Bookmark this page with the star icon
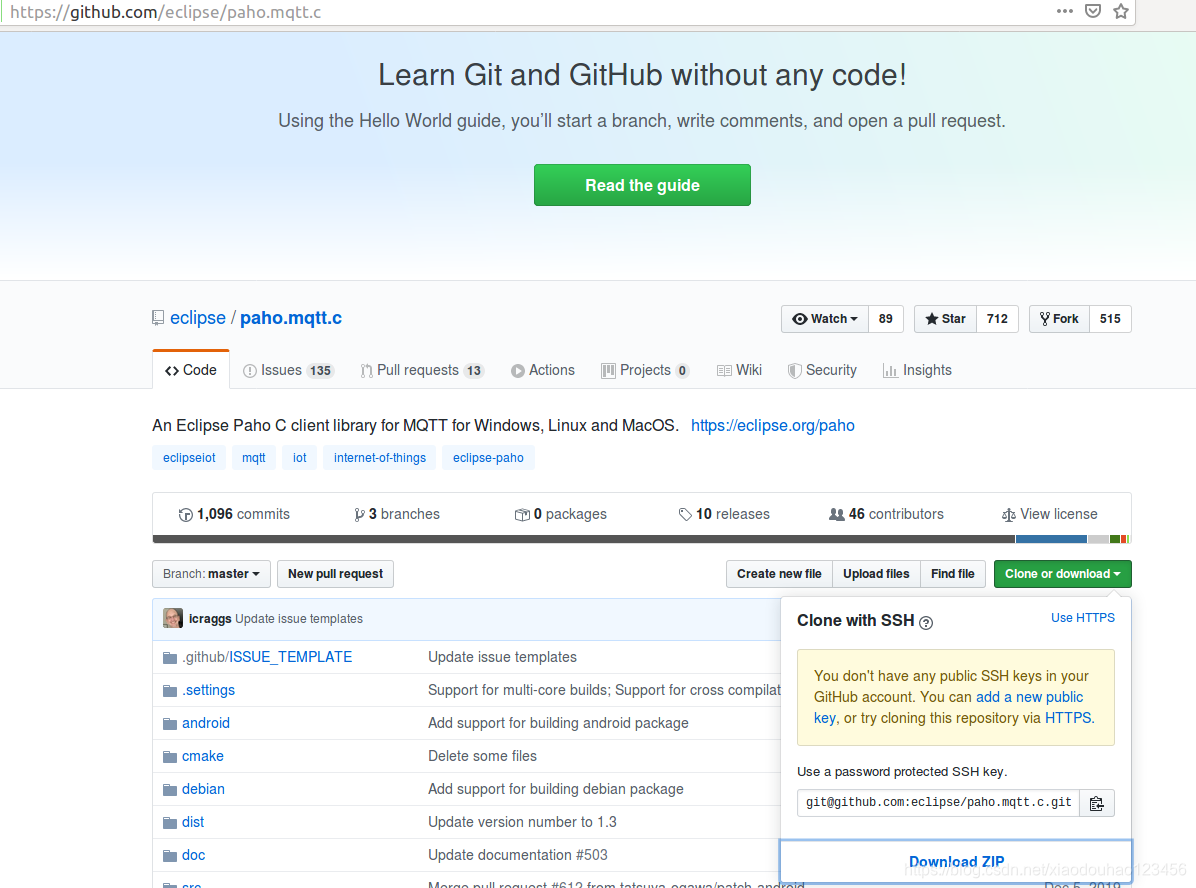 [1120, 11]
